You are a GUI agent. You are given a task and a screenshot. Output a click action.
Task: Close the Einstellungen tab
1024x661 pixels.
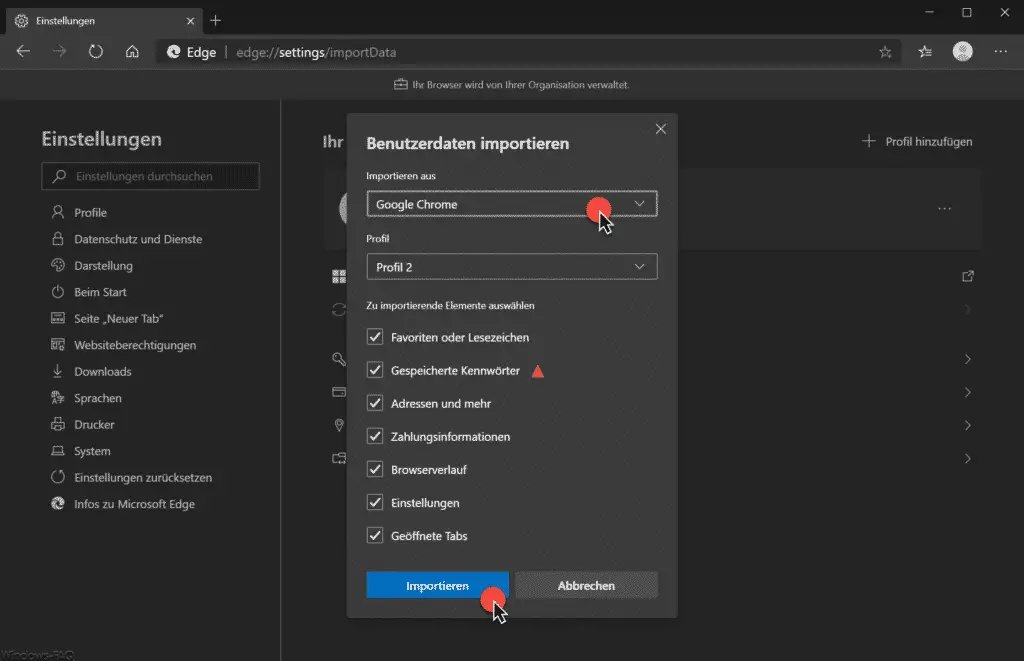190,21
